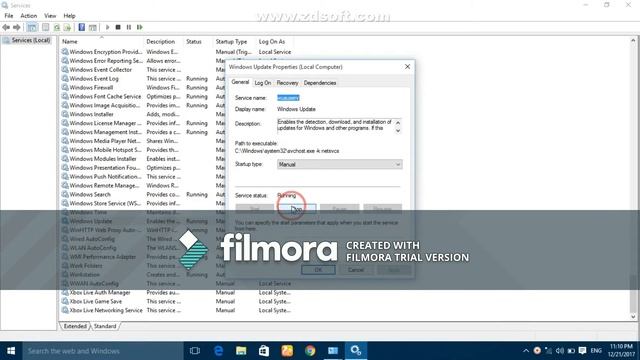Click the gear icon beside Windows Firewall

coord(64,87)
